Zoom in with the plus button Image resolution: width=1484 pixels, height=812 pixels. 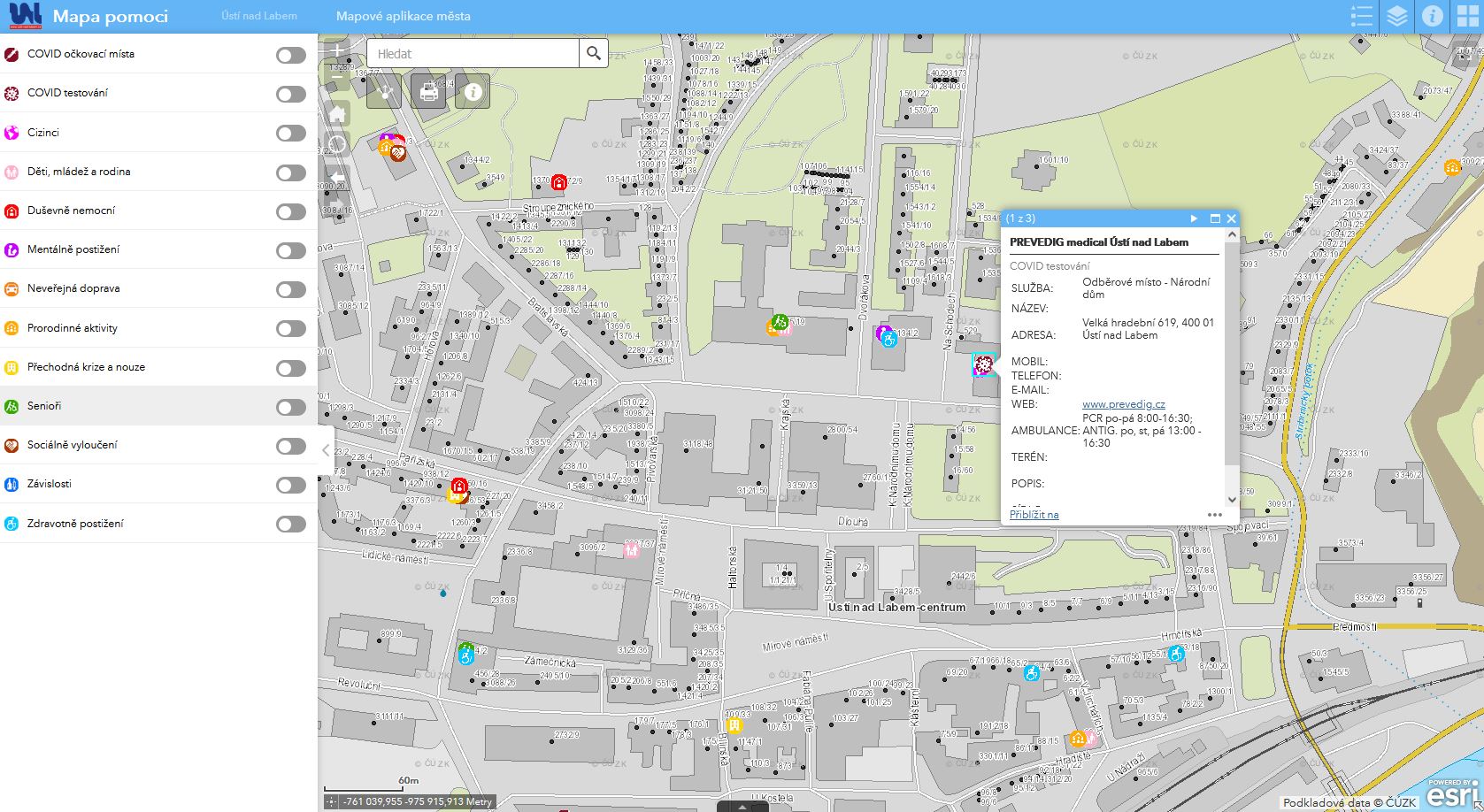[337, 52]
